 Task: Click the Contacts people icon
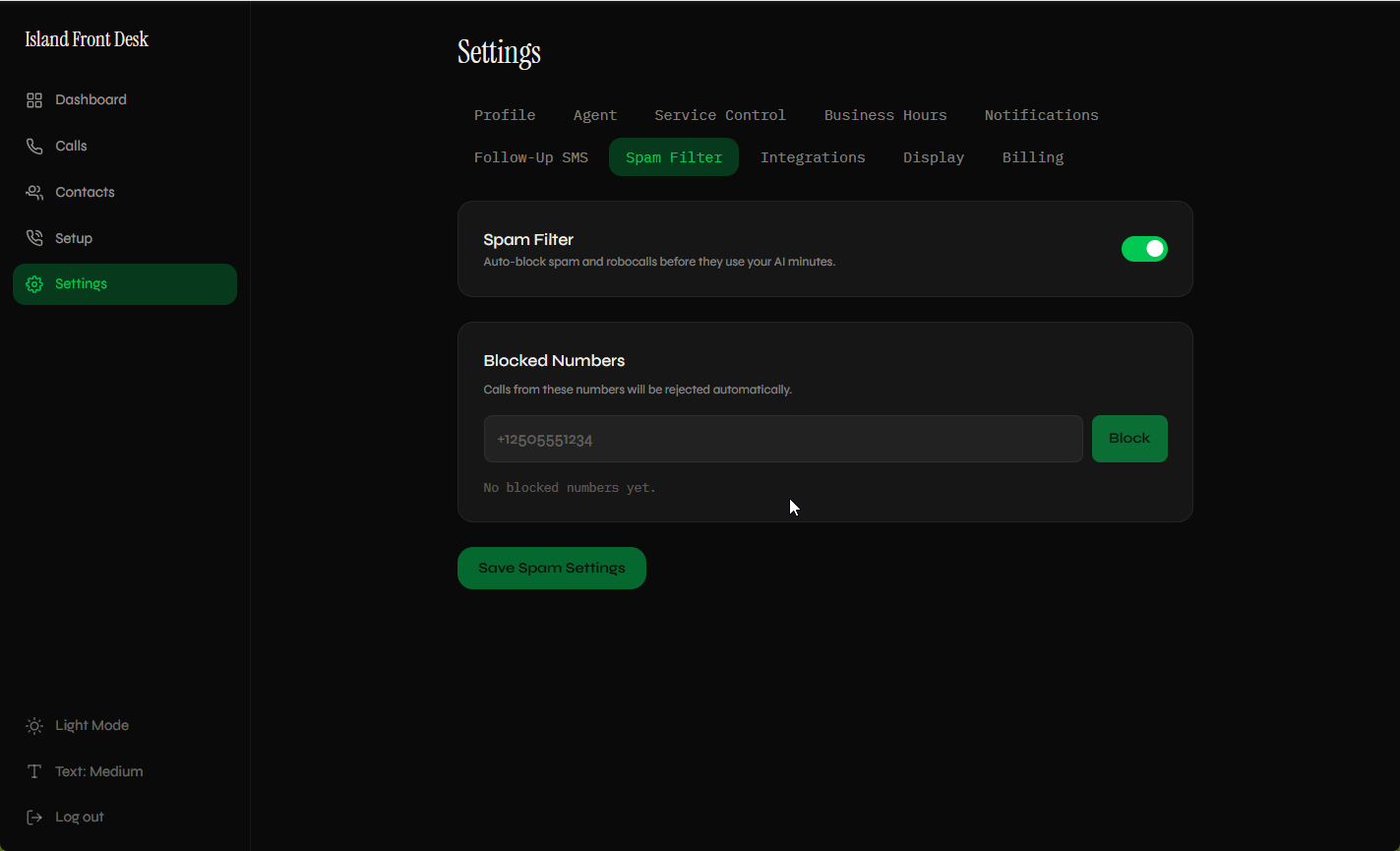point(33,192)
